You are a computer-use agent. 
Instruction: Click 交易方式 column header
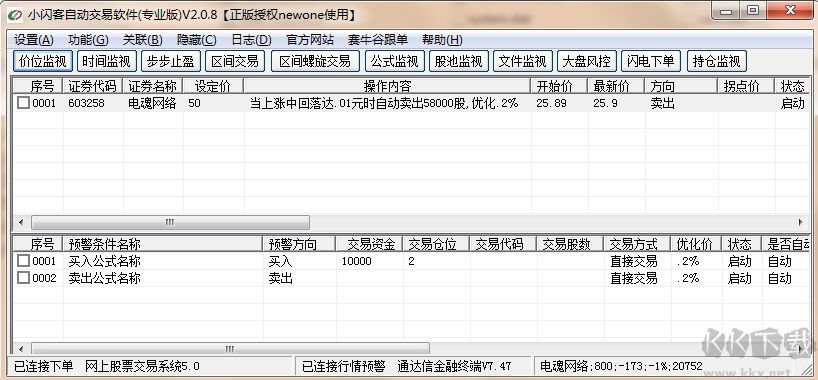(x=637, y=244)
